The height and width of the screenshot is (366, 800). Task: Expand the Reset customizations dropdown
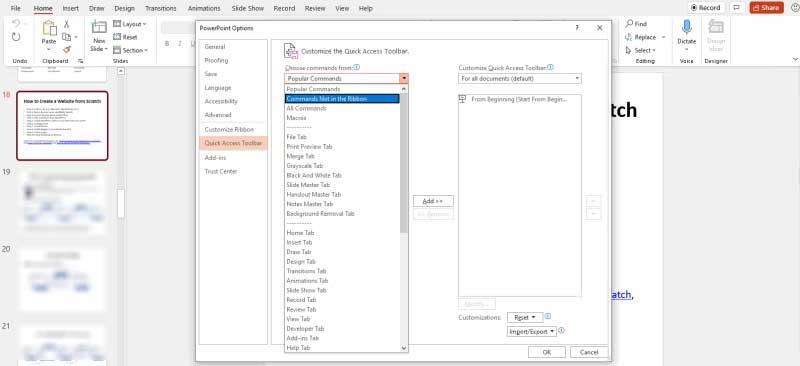click(524, 318)
